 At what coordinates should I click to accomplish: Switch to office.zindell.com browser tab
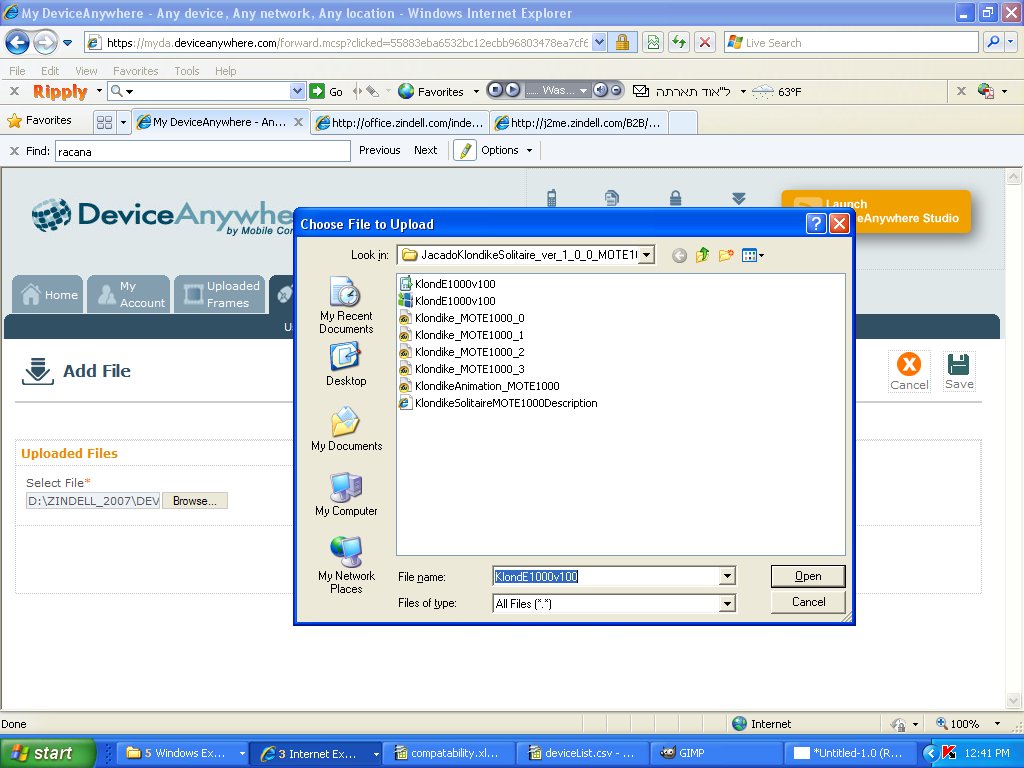[x=400, y=123]
